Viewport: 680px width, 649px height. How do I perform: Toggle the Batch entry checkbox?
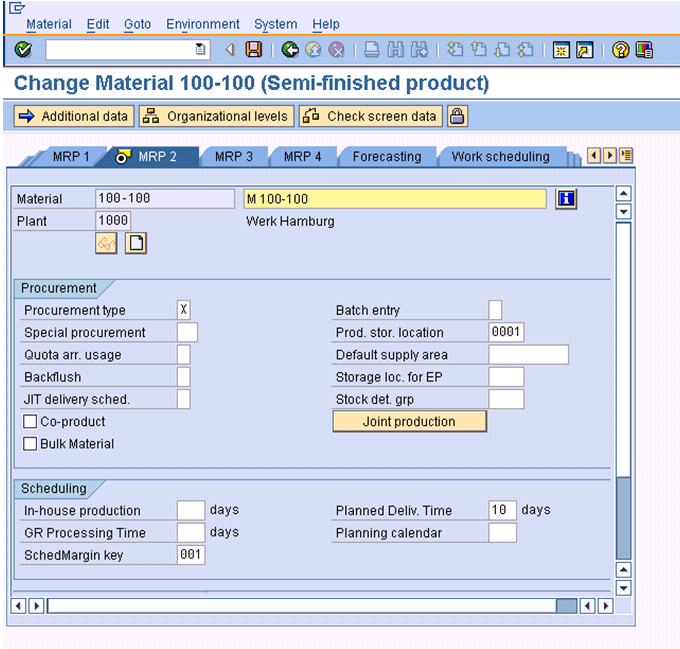(495, 310)
